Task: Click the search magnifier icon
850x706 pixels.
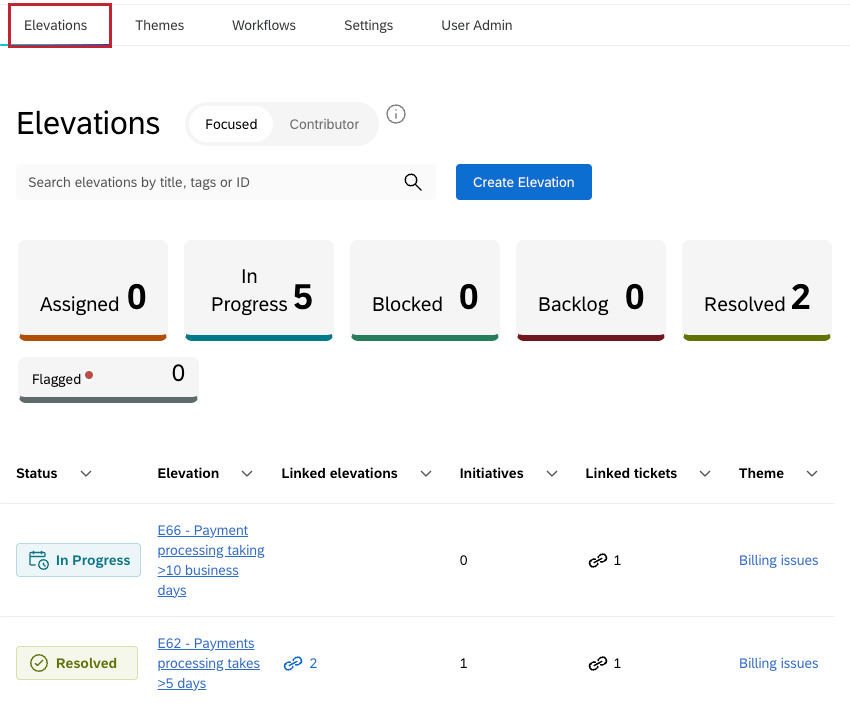Action: coord(412,182)
